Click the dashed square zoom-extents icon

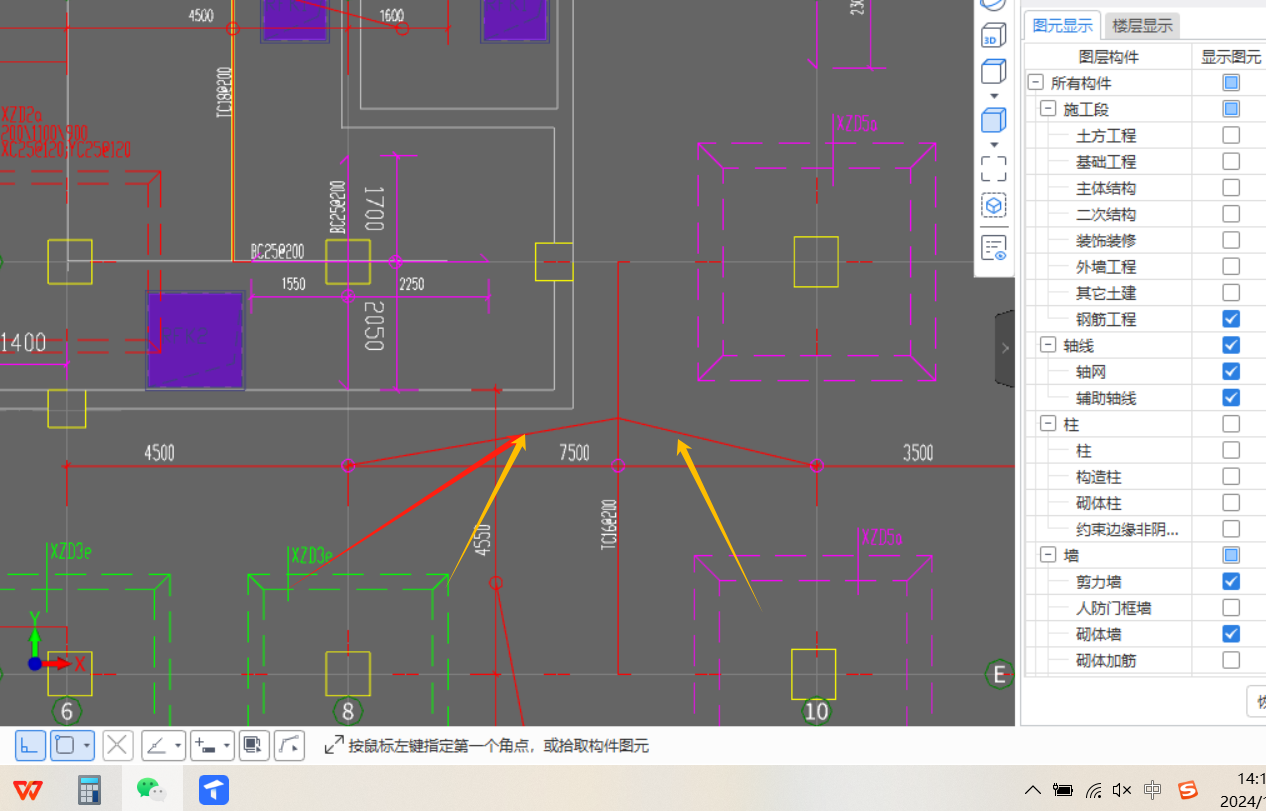coord(993,167)
